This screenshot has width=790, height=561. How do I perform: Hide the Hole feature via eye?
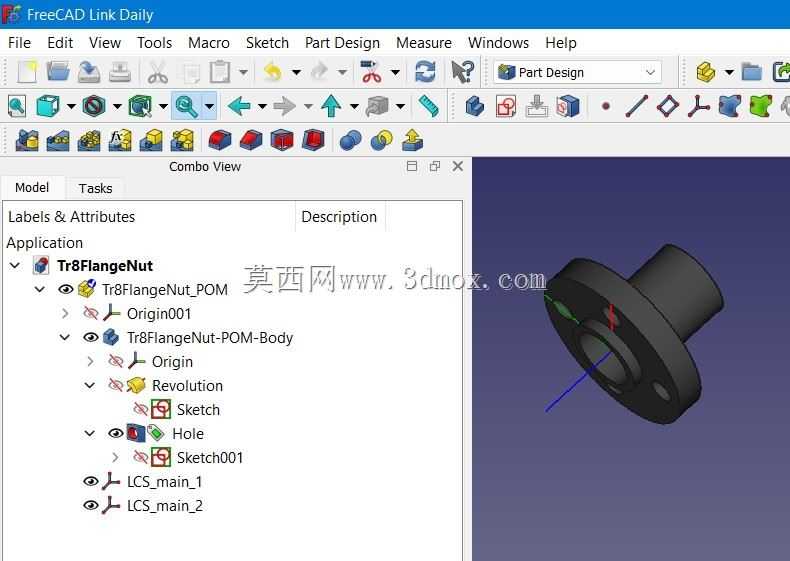coord(116,433)
